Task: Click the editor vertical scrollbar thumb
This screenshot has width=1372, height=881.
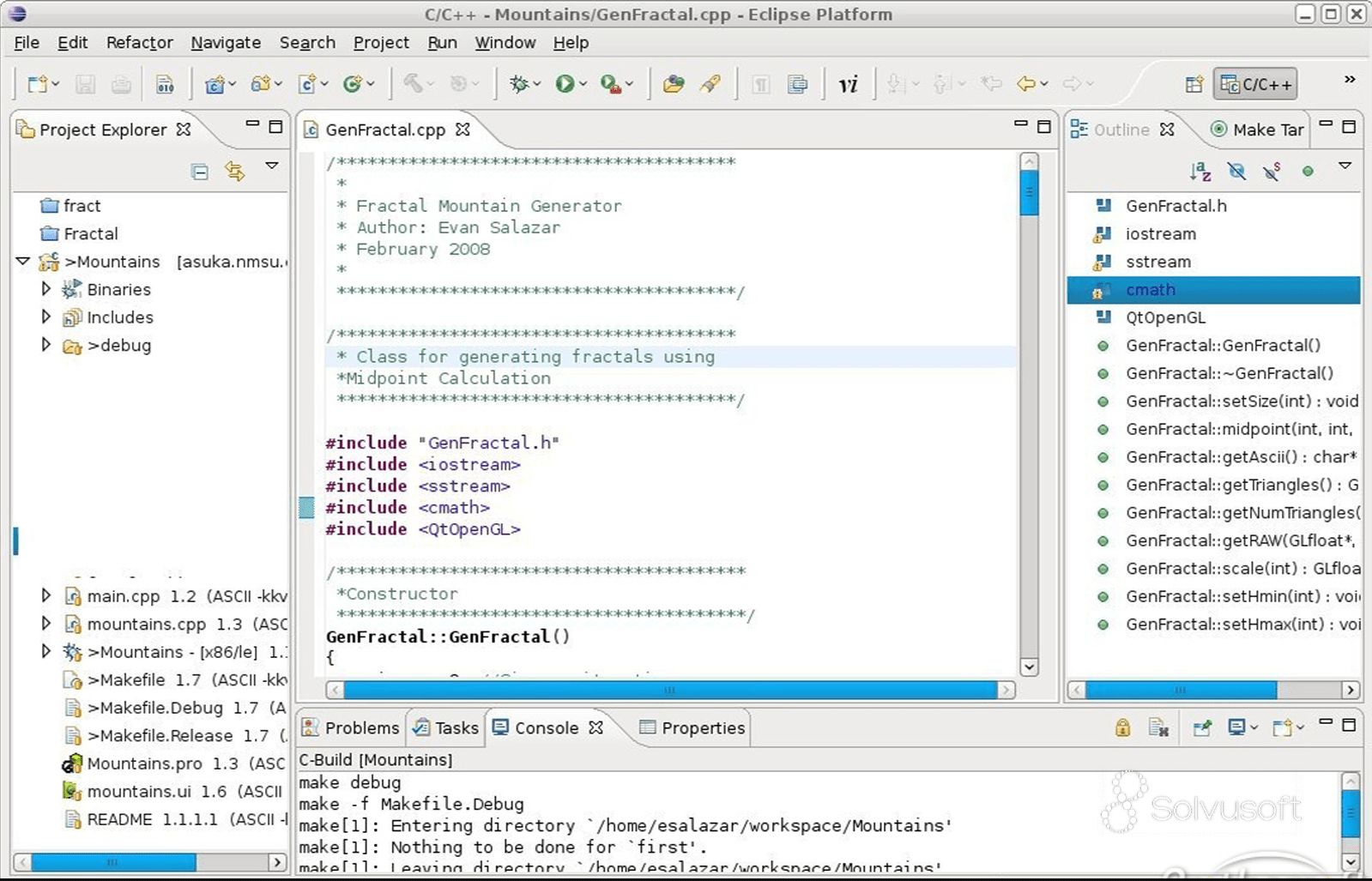Action: (1029, 193)
